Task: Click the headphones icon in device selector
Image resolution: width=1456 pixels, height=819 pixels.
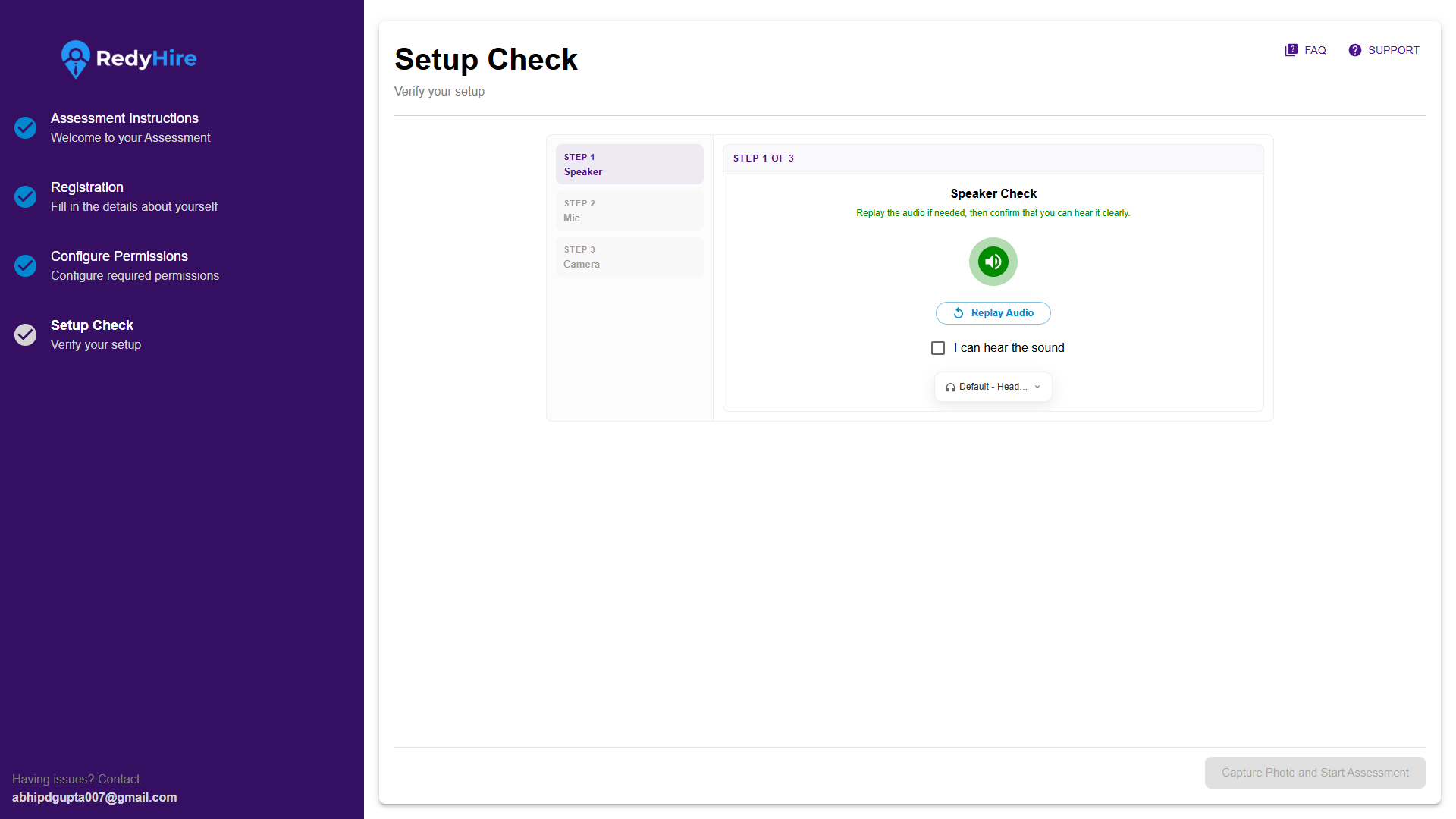Action: coord(950,387)
